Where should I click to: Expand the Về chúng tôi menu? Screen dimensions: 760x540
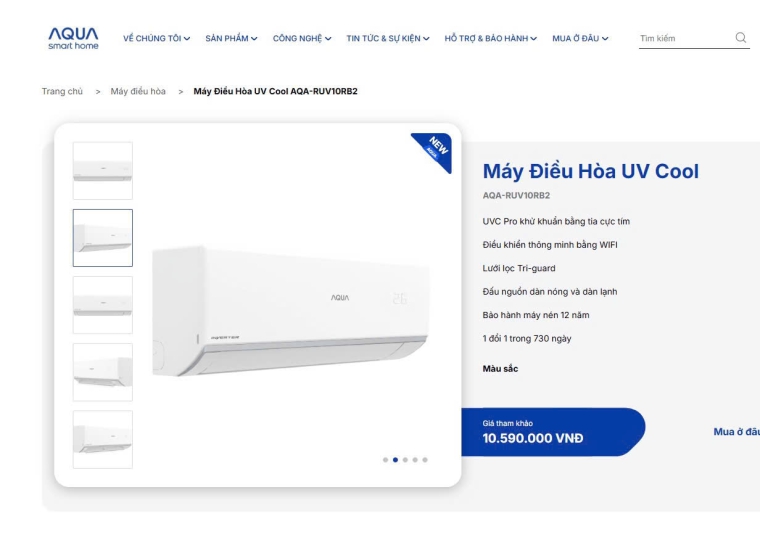pyautogui.click(x=156, y=38)
